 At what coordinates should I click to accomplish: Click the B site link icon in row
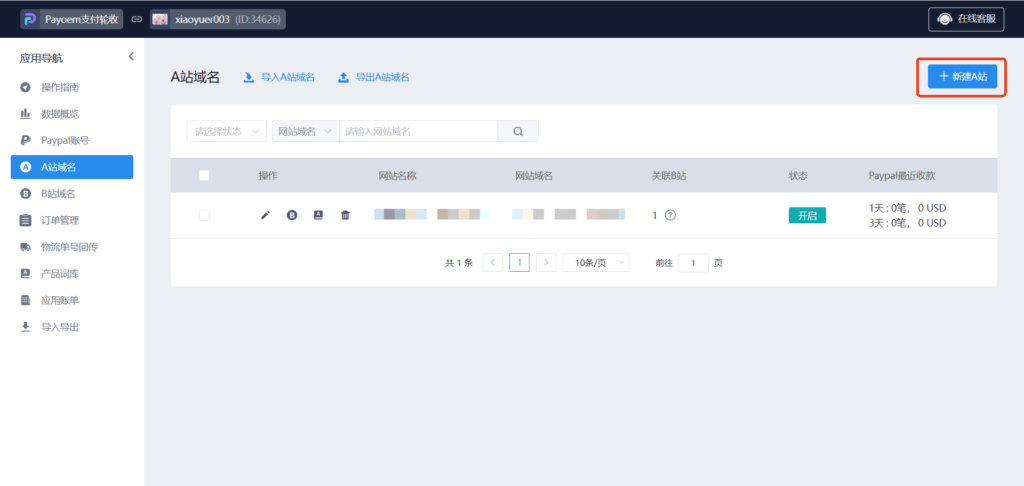tap(292, 215)
